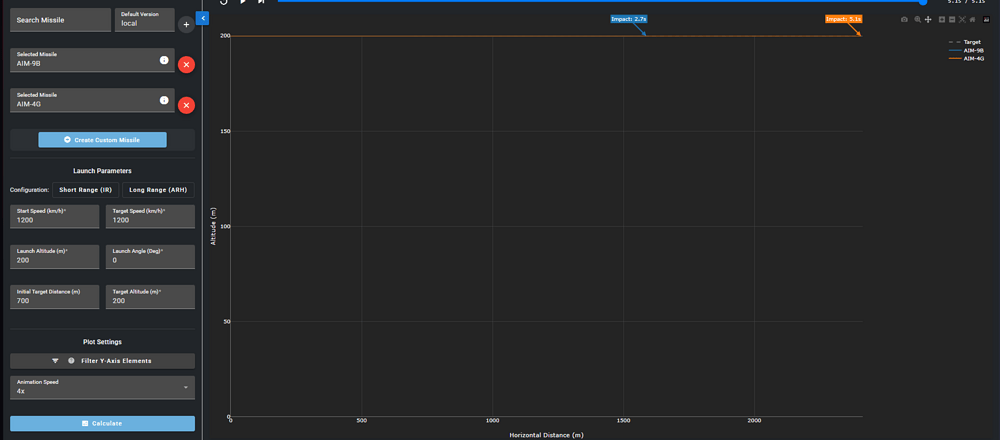This screenshot has height=440, width=1000.
Task: Toggle AIM-9B trace in legend
Action: pos(966,50)
